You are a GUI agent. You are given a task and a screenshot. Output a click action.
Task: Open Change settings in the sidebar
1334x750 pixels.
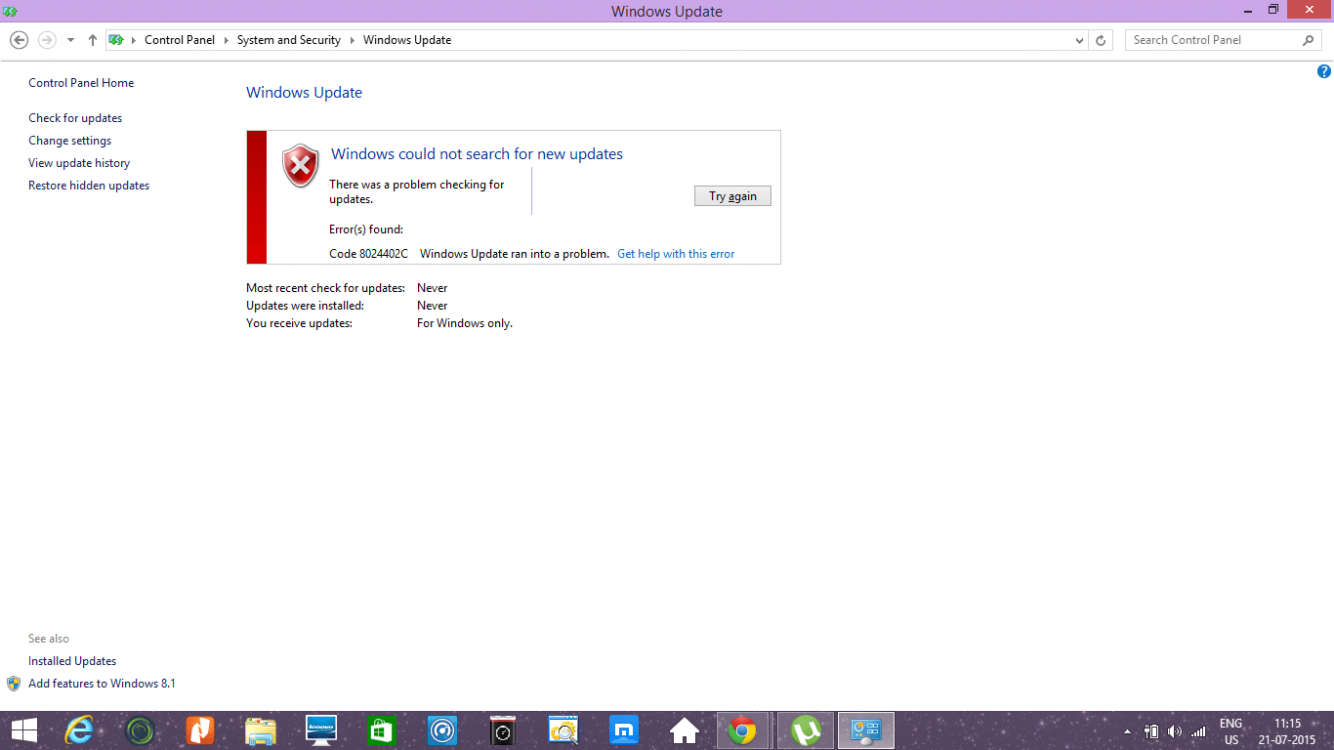click(70, 141)
